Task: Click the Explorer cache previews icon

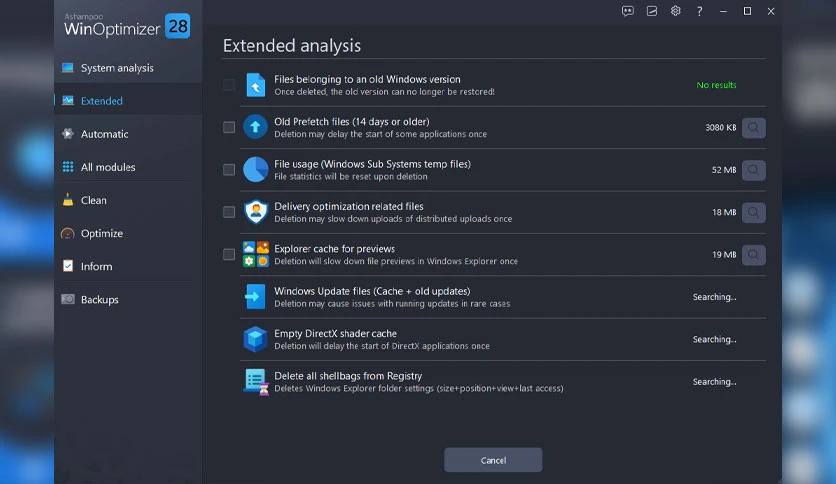Action: click(x=255, y=254)
